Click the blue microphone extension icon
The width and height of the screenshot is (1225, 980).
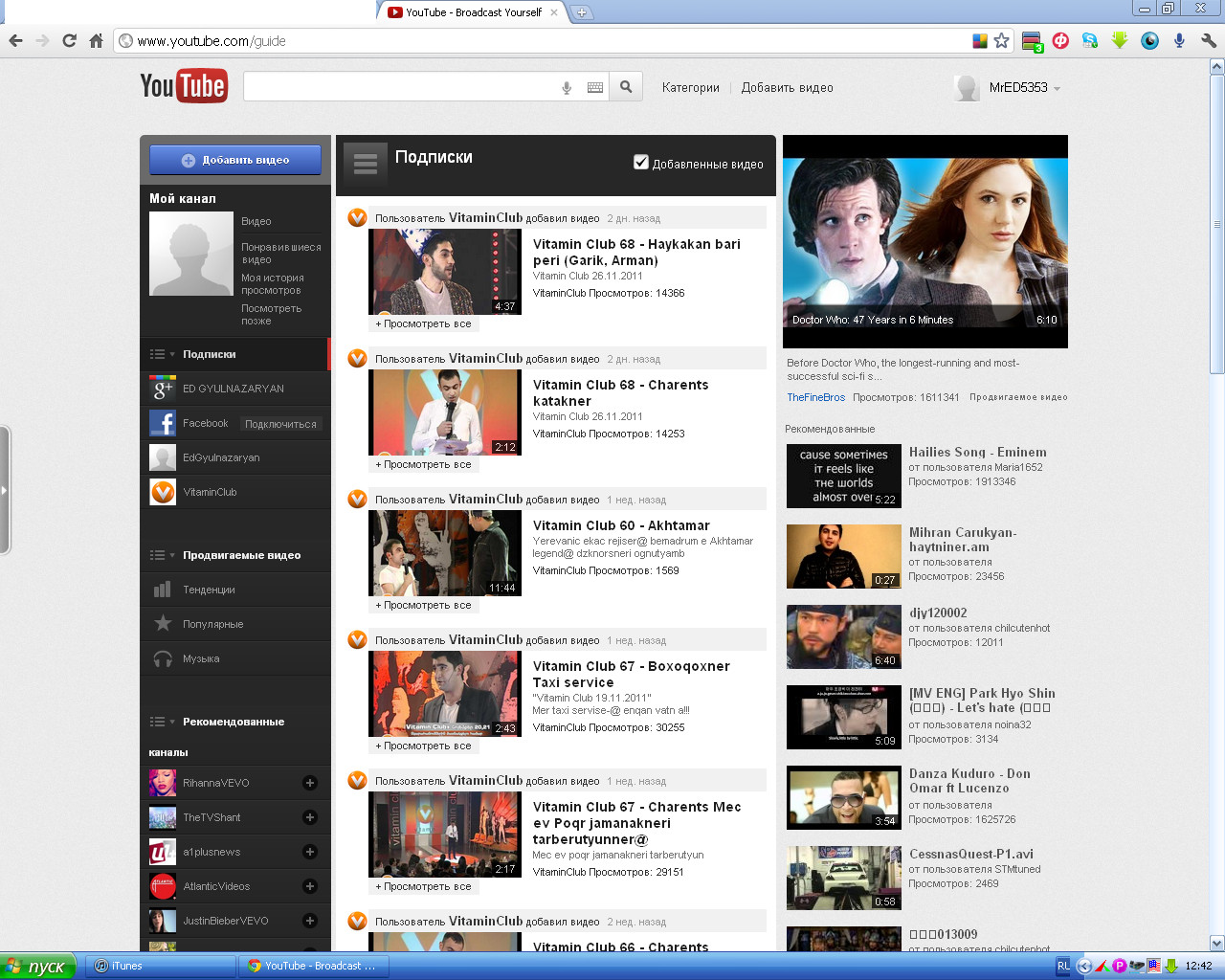click(x=1179, y=40)
